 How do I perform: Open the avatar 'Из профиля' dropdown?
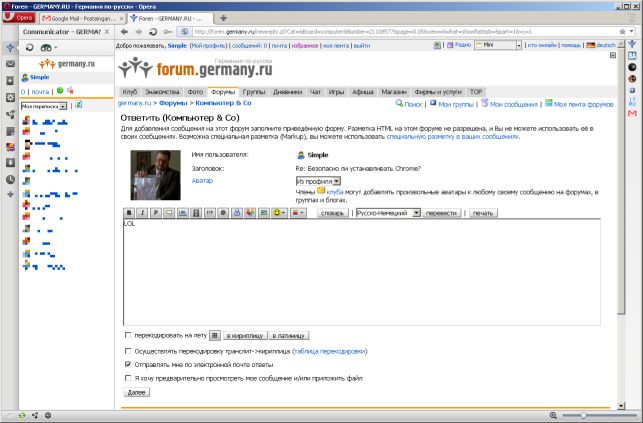(318, 181)
